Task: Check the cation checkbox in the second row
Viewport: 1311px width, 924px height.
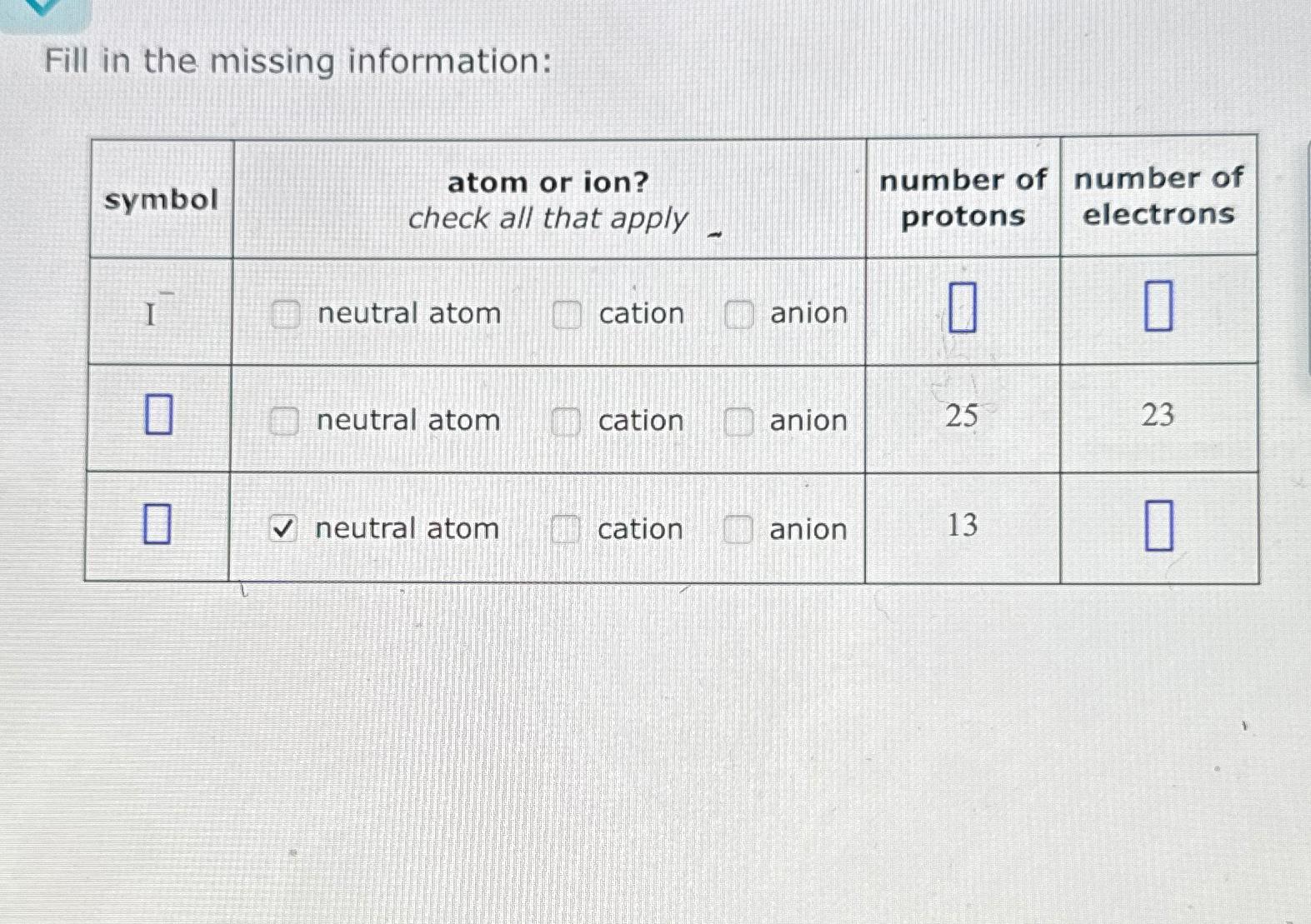Action: [x=566, y=422]
